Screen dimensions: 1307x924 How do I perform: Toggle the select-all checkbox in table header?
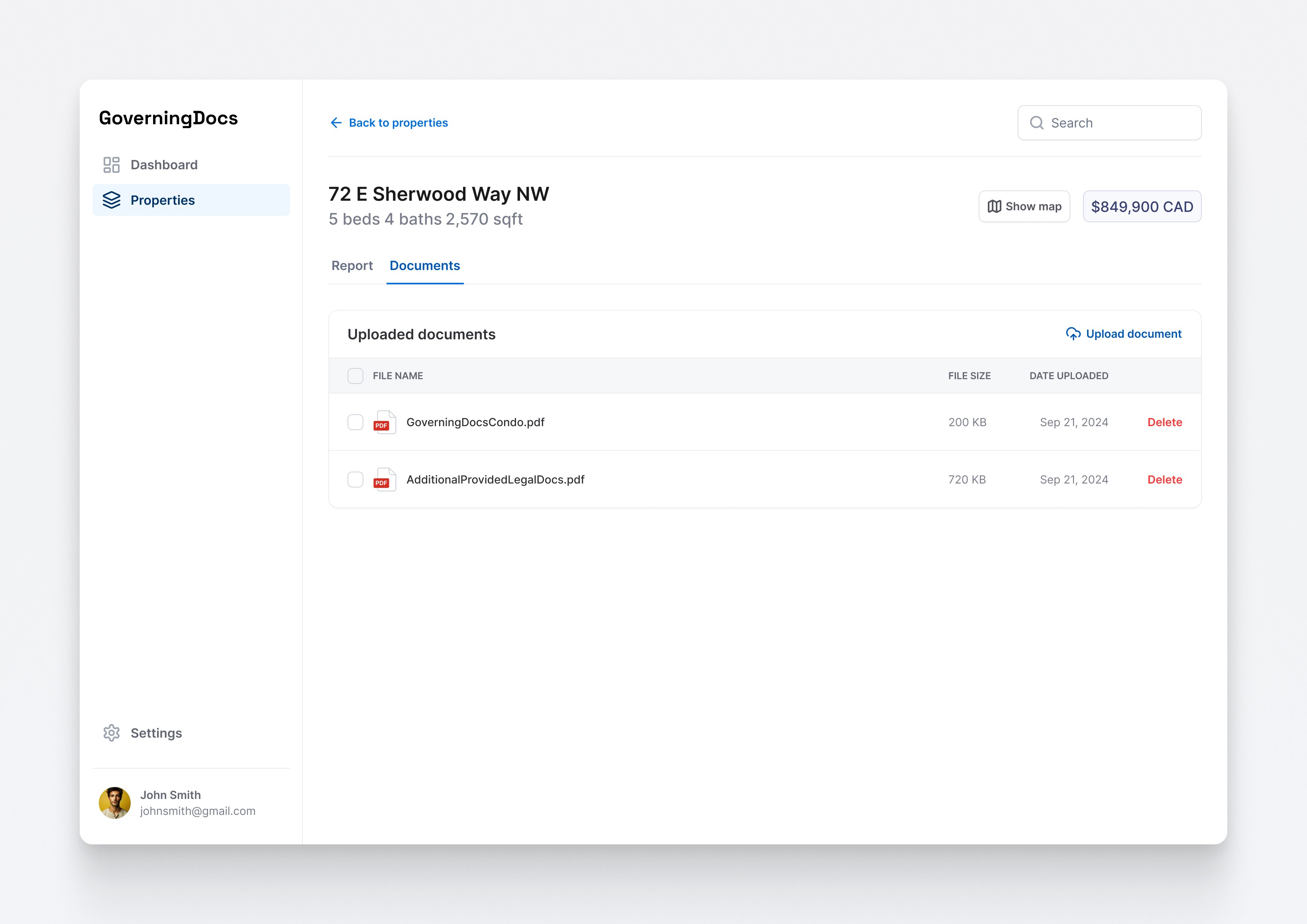pyautogui.click(x=355, y=376)
